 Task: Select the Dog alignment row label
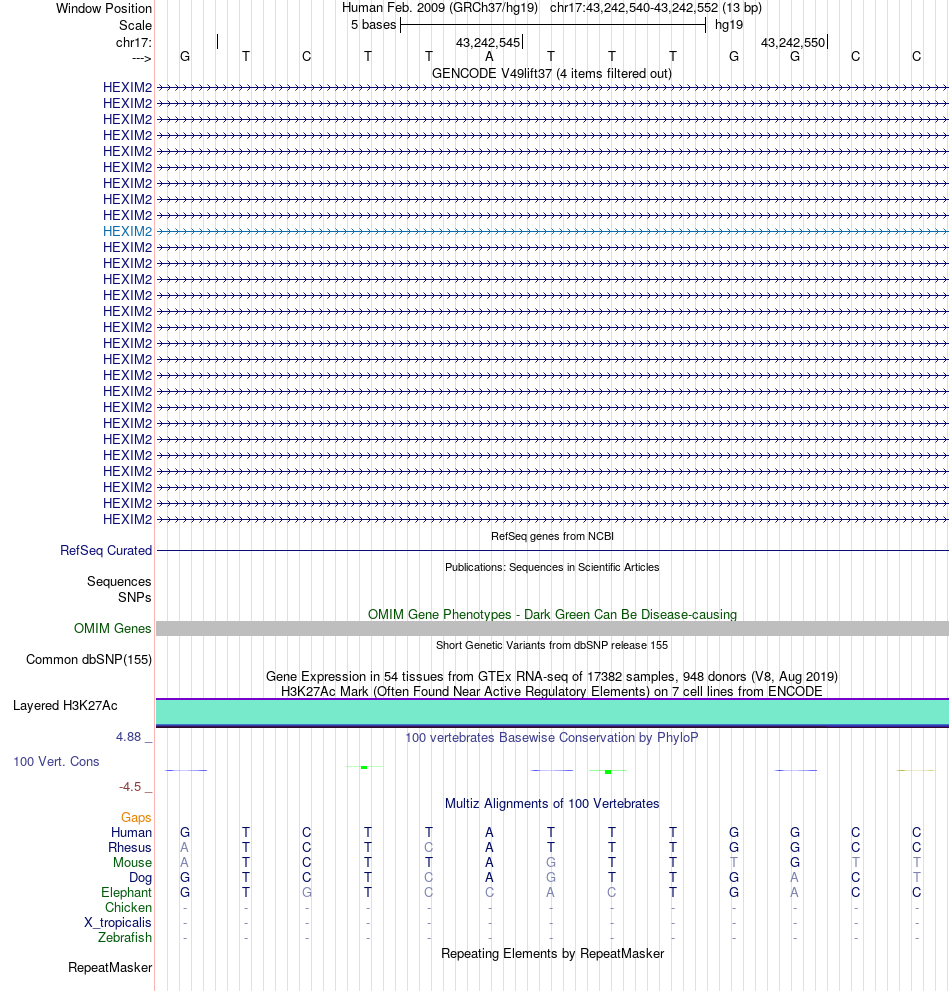coord(140,878)
